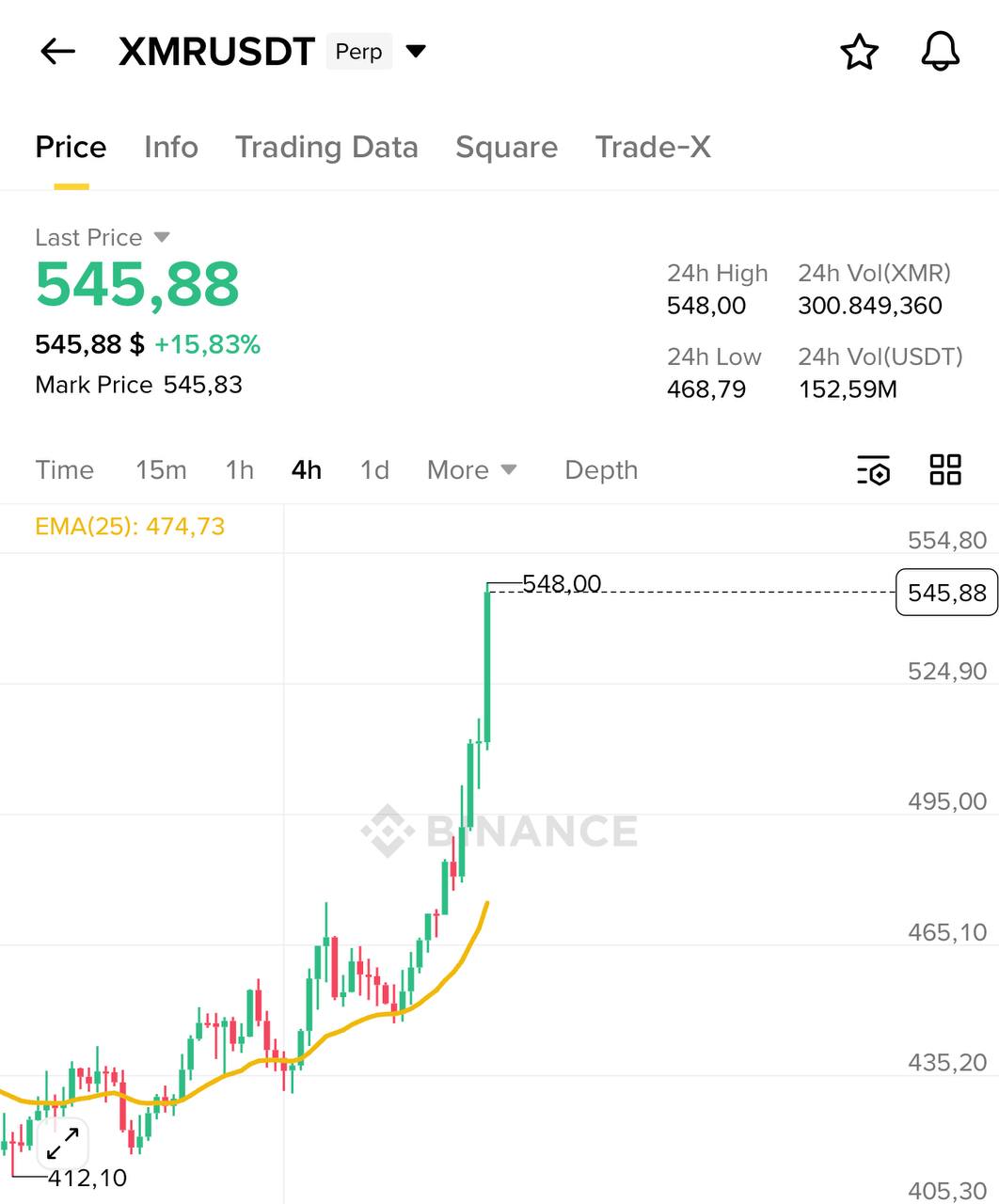Open the Last Price dropdown
This screenshot has height=1204, width=999.
pyautogui.click(x=159, y=237)
